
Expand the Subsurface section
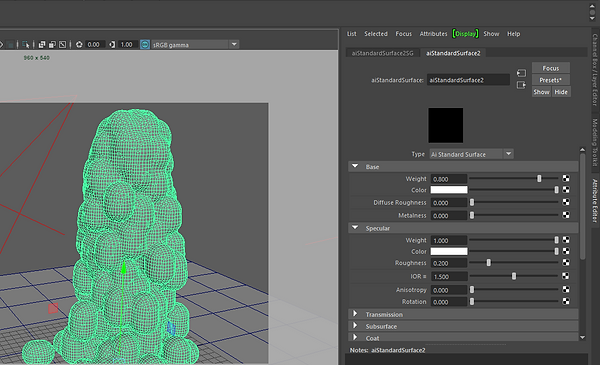355,326
